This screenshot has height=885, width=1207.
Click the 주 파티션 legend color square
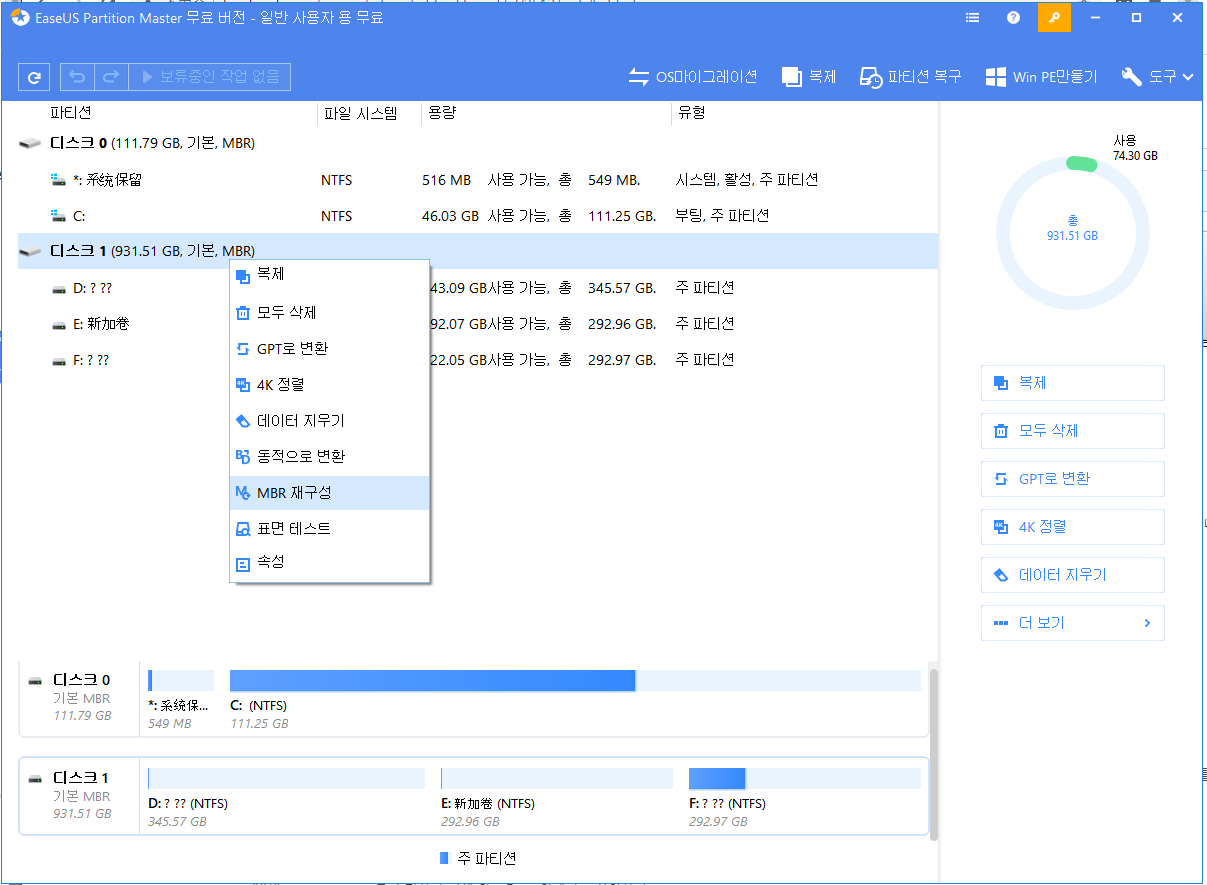(445, 859)
